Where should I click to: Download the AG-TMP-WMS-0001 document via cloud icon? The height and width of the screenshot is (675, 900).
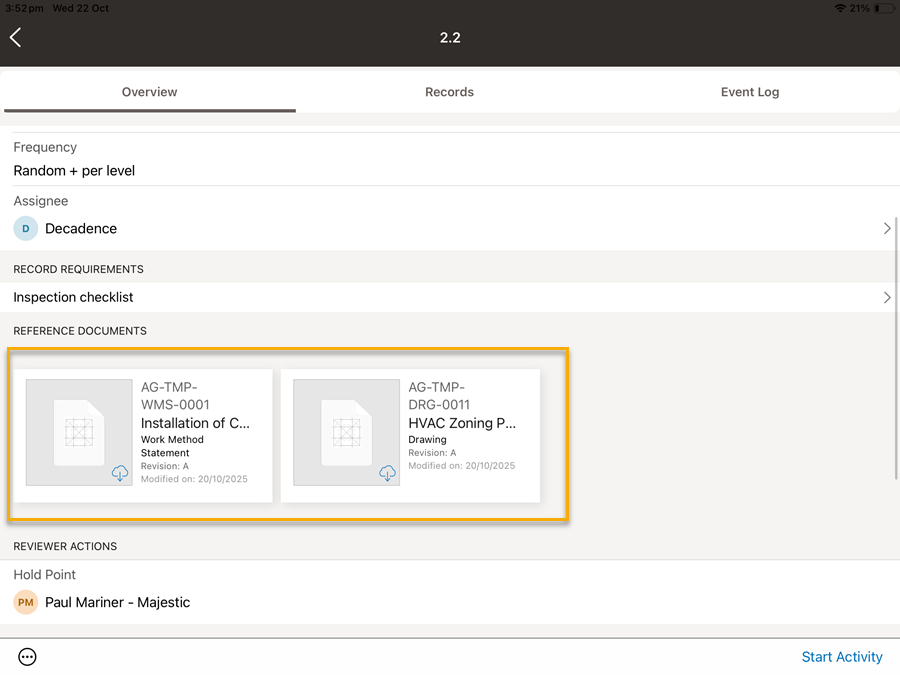click(x=120, y=473)
